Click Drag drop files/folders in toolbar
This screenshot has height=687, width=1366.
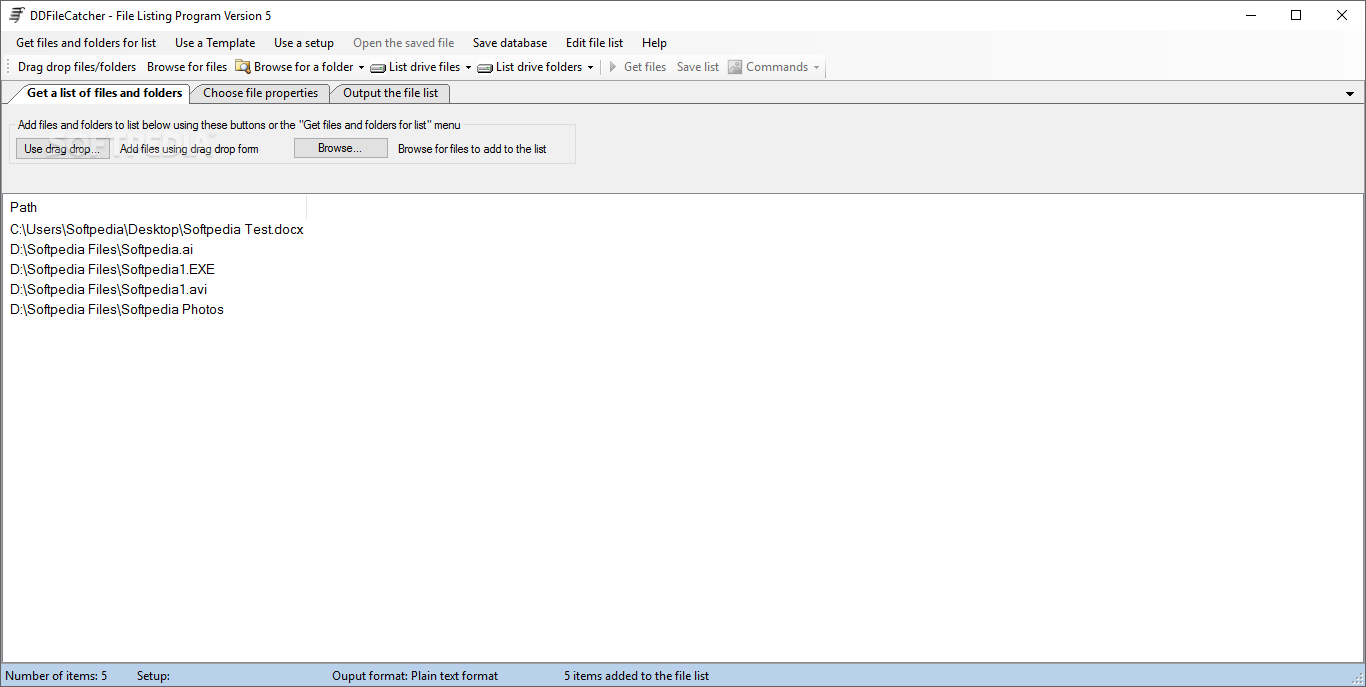pyautogui.click(x=77, y=67)
